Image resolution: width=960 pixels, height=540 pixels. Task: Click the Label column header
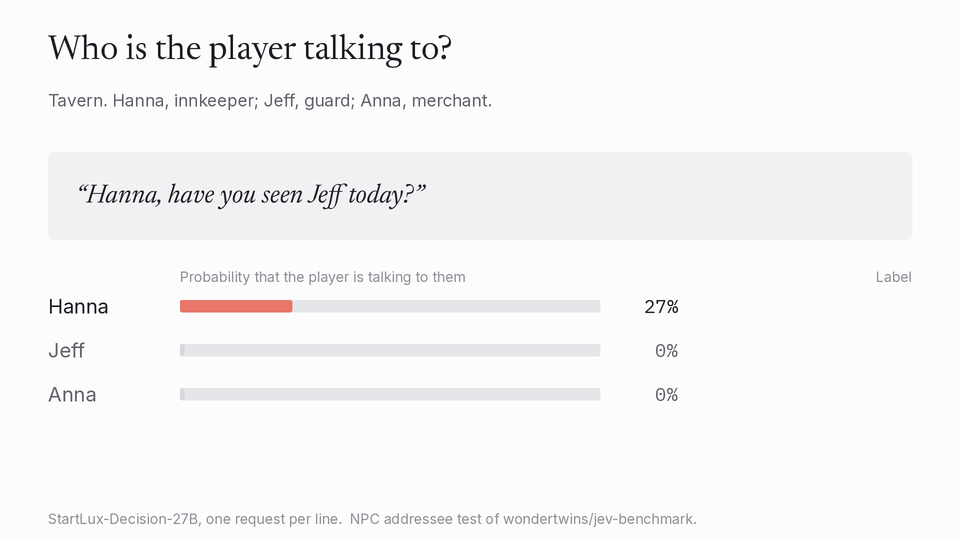[893, 277]
